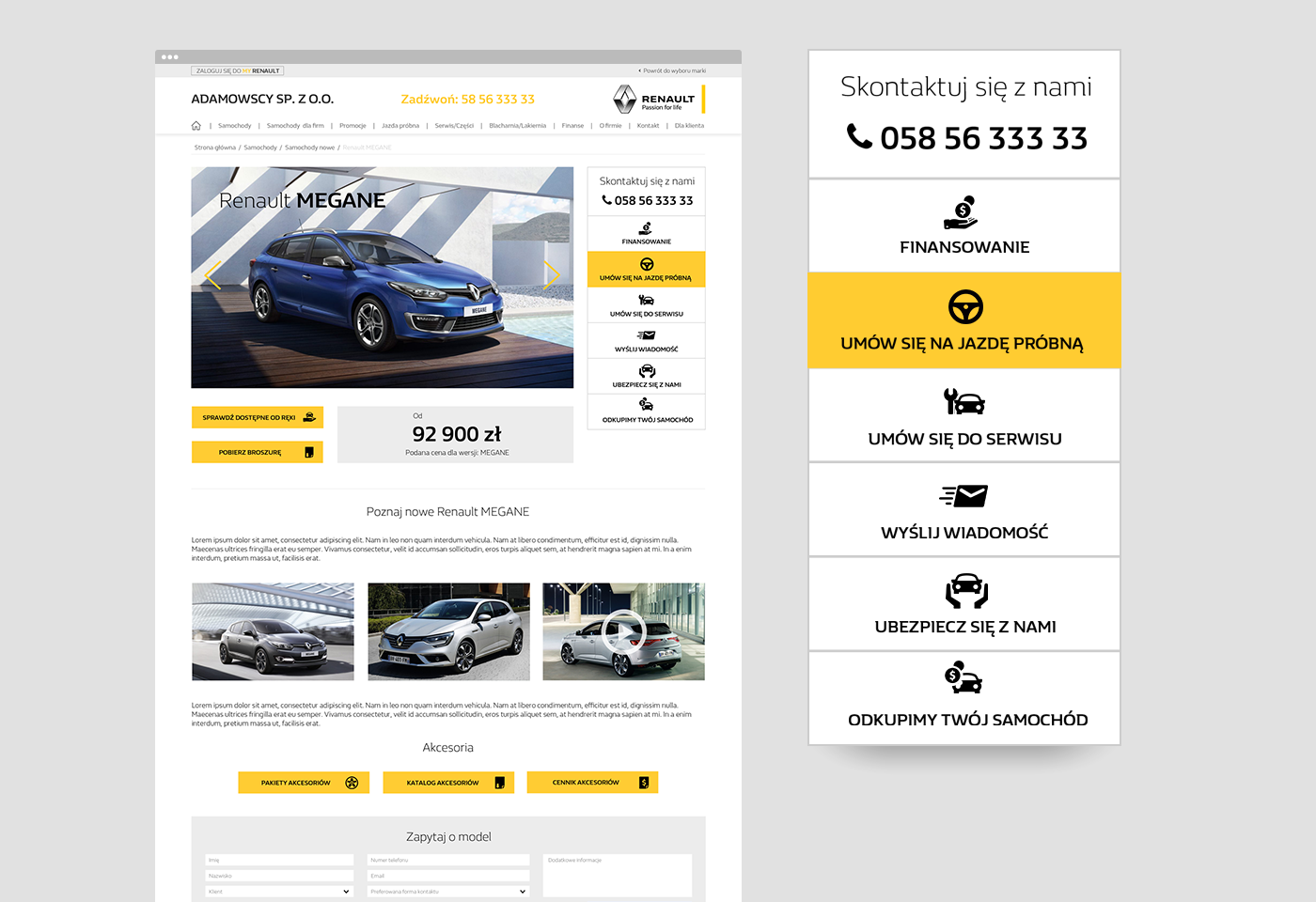Open the Serwis/Części menu item
The width and height of the screenshot is (1316, 902).
click(x=454, y=126)
